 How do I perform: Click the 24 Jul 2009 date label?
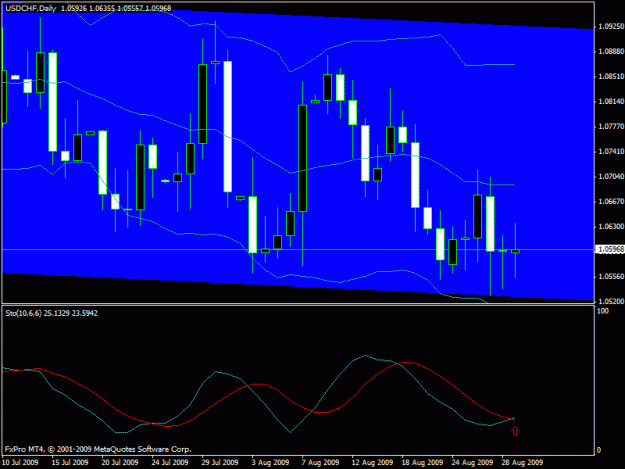[170, 462]
